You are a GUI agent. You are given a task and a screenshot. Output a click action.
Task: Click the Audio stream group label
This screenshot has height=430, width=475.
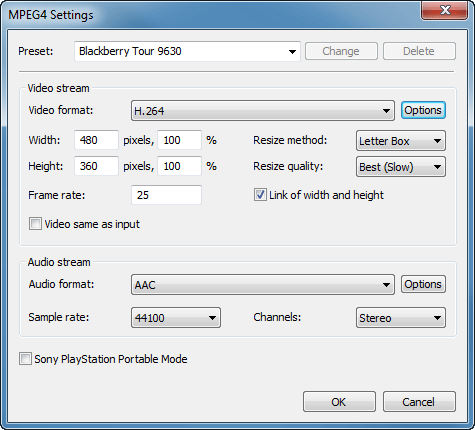[59, 262]
